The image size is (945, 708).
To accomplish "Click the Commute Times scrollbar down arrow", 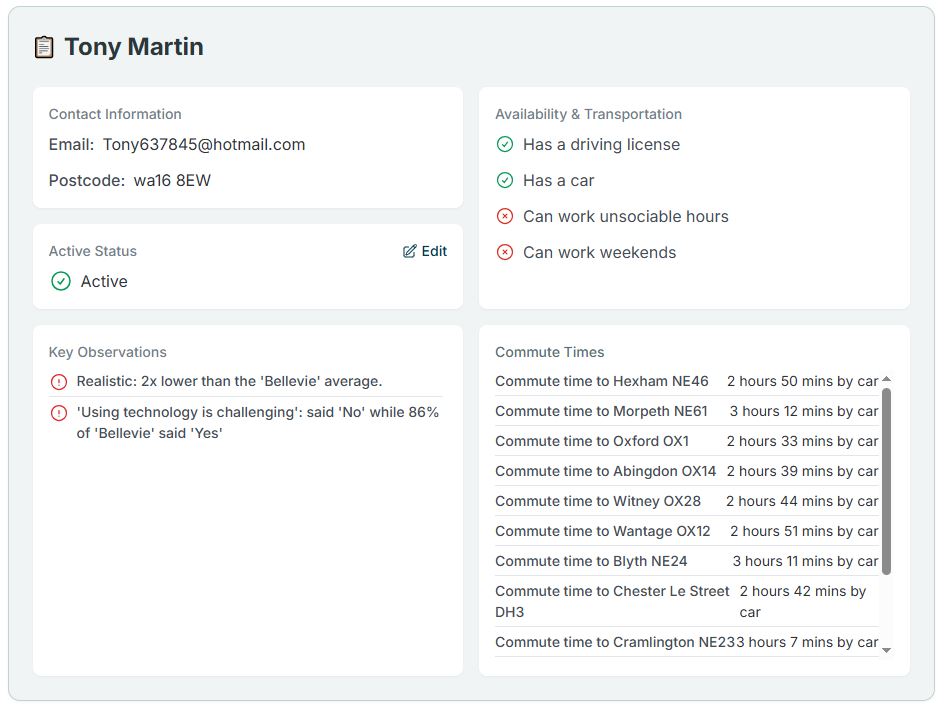I will [x=886, y=650].
